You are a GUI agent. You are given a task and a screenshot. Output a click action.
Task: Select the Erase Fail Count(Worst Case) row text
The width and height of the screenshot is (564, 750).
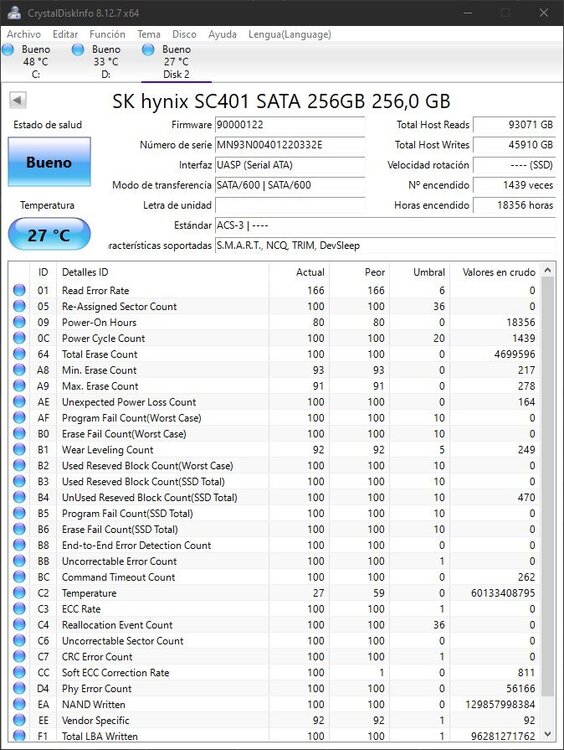point(124,433)
